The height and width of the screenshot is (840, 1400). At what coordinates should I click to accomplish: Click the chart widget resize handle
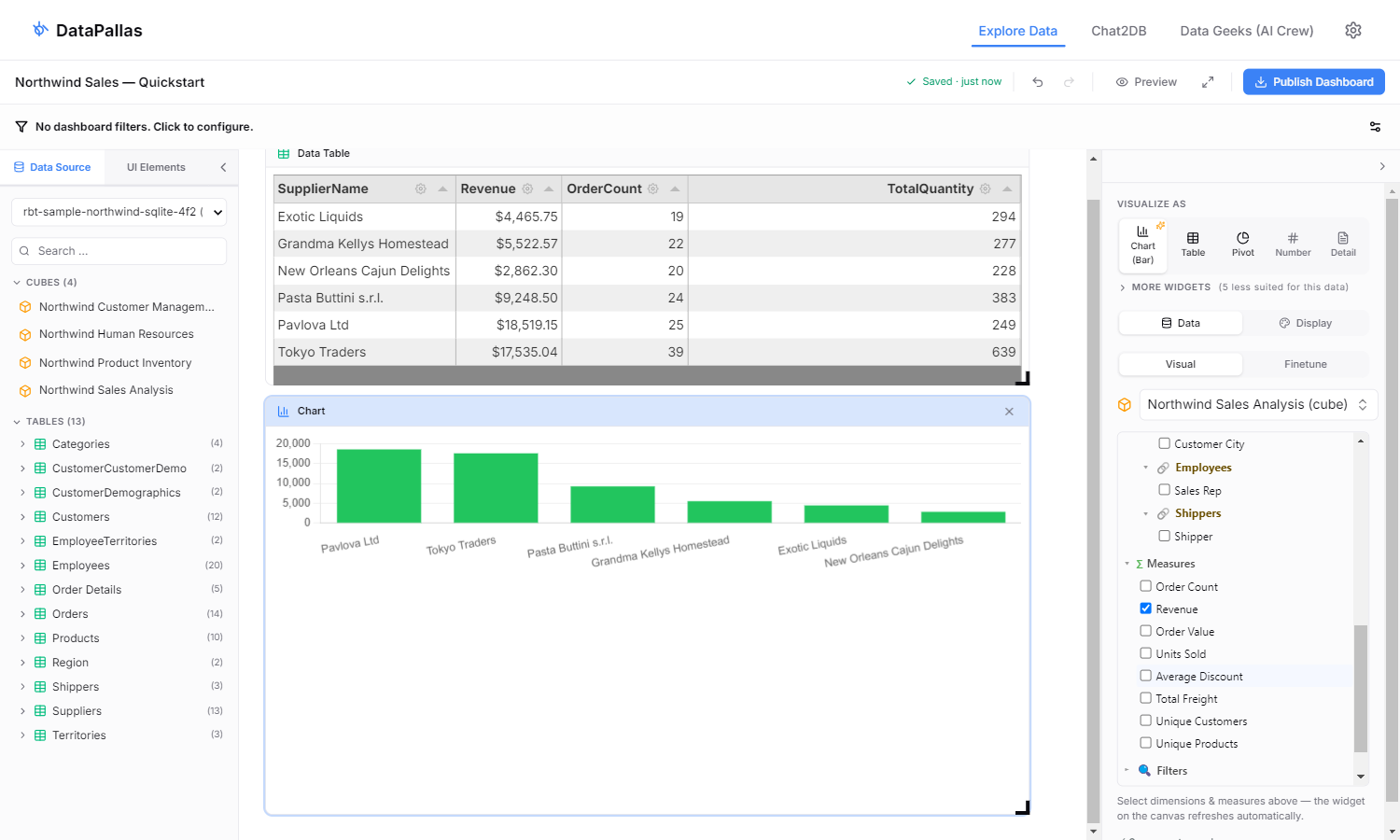point(1023,808)
